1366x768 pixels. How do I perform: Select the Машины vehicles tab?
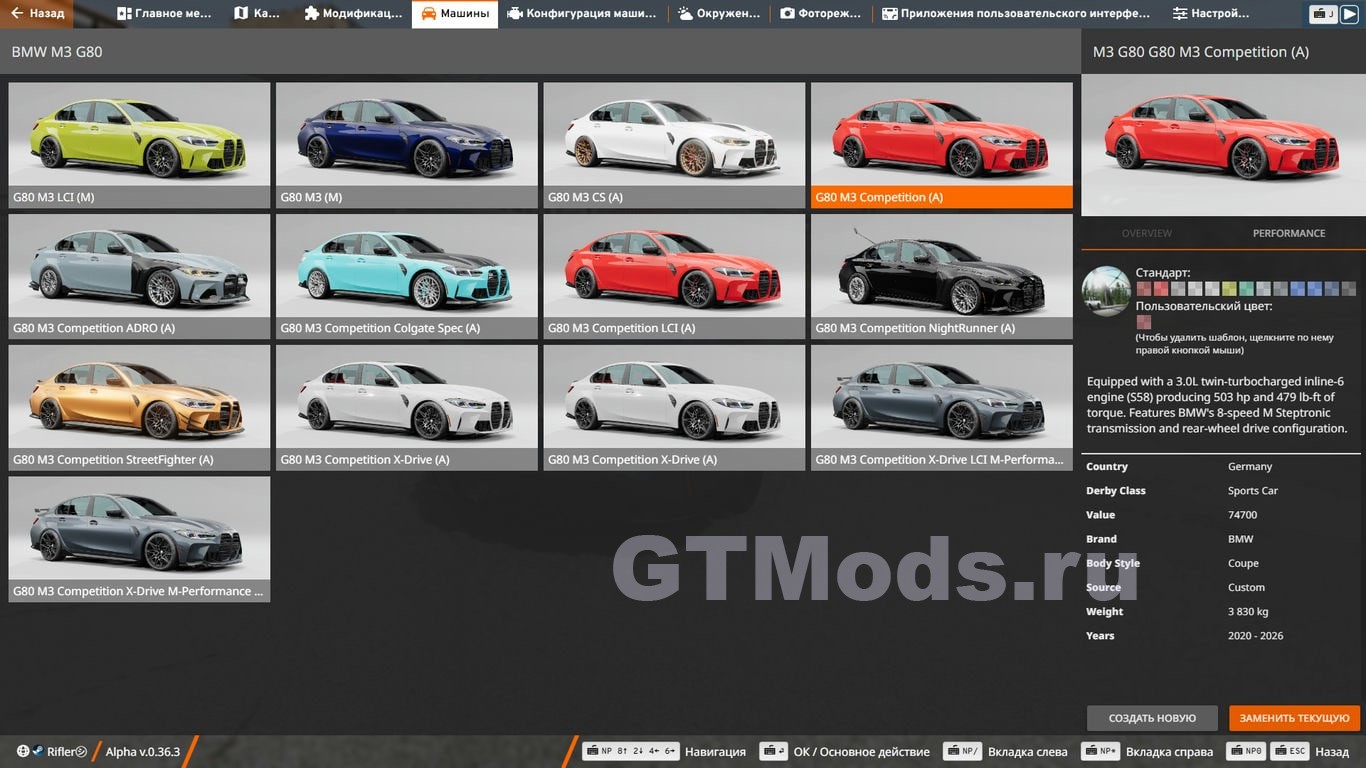tap(455, 14)
